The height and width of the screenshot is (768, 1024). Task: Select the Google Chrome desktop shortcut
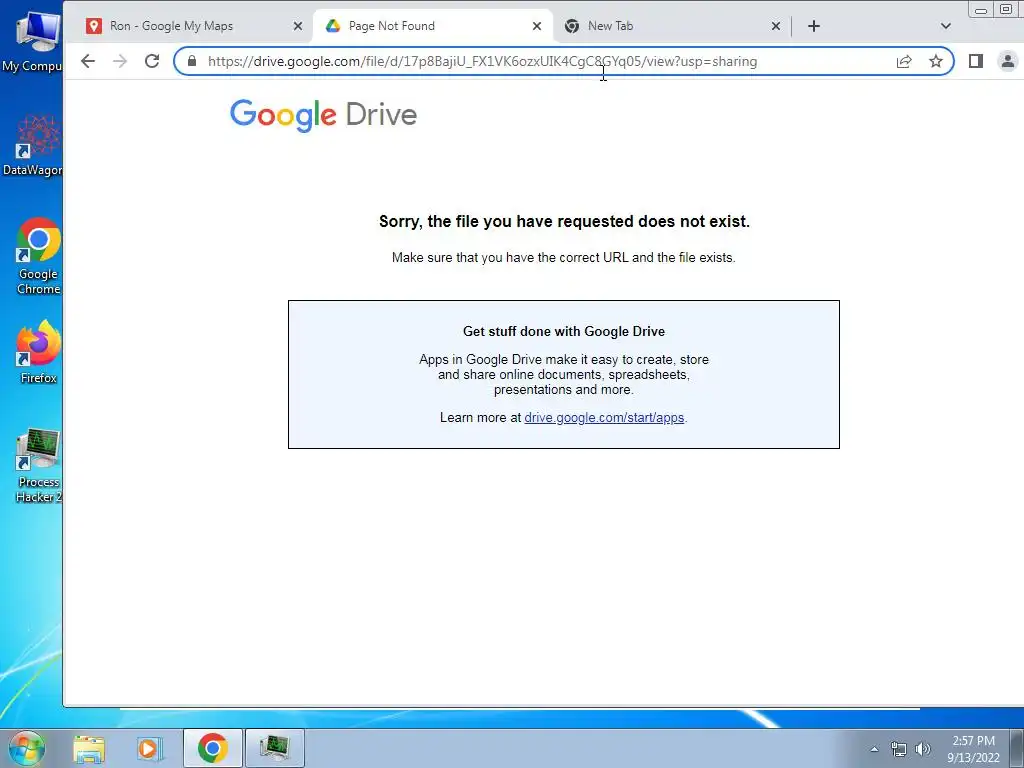tap(39, 257)
